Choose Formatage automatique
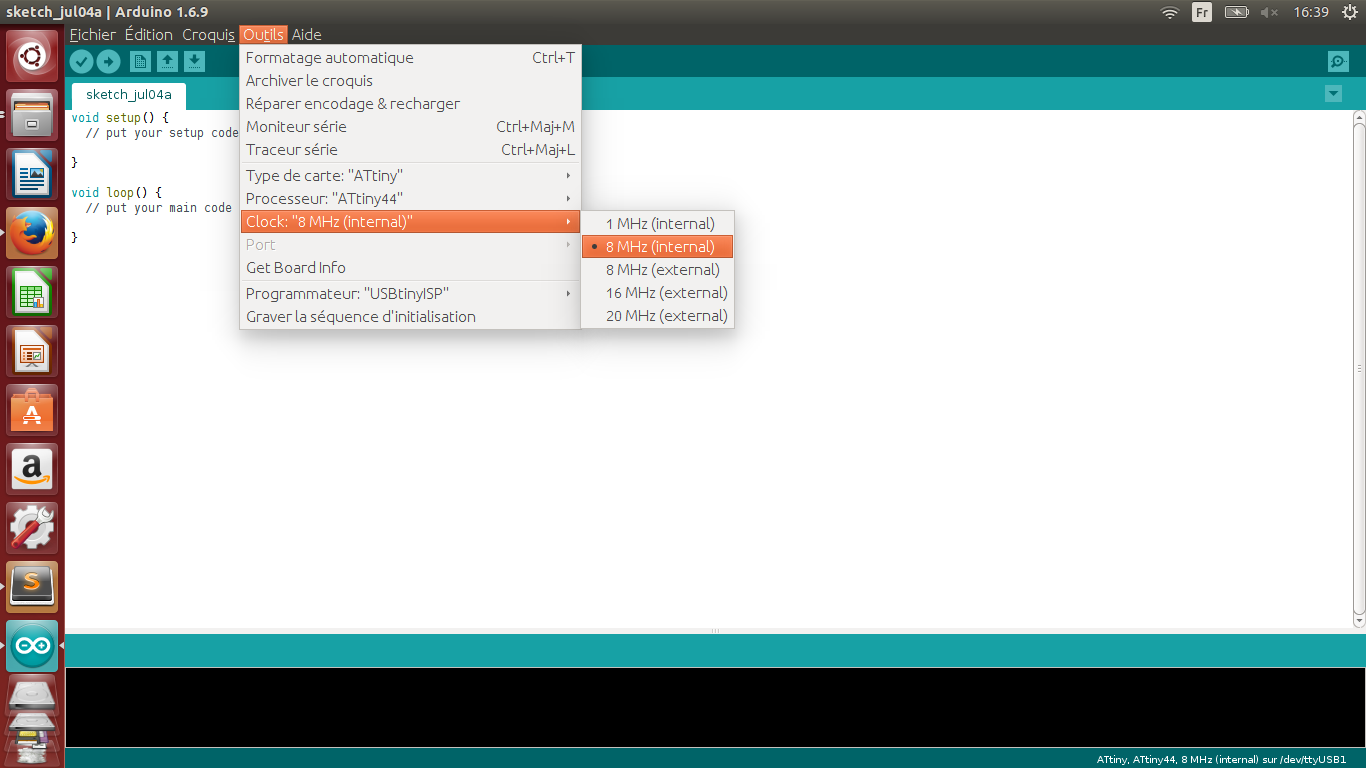The width and height of the screenshot is (1366, 768). tap(410, 57)
